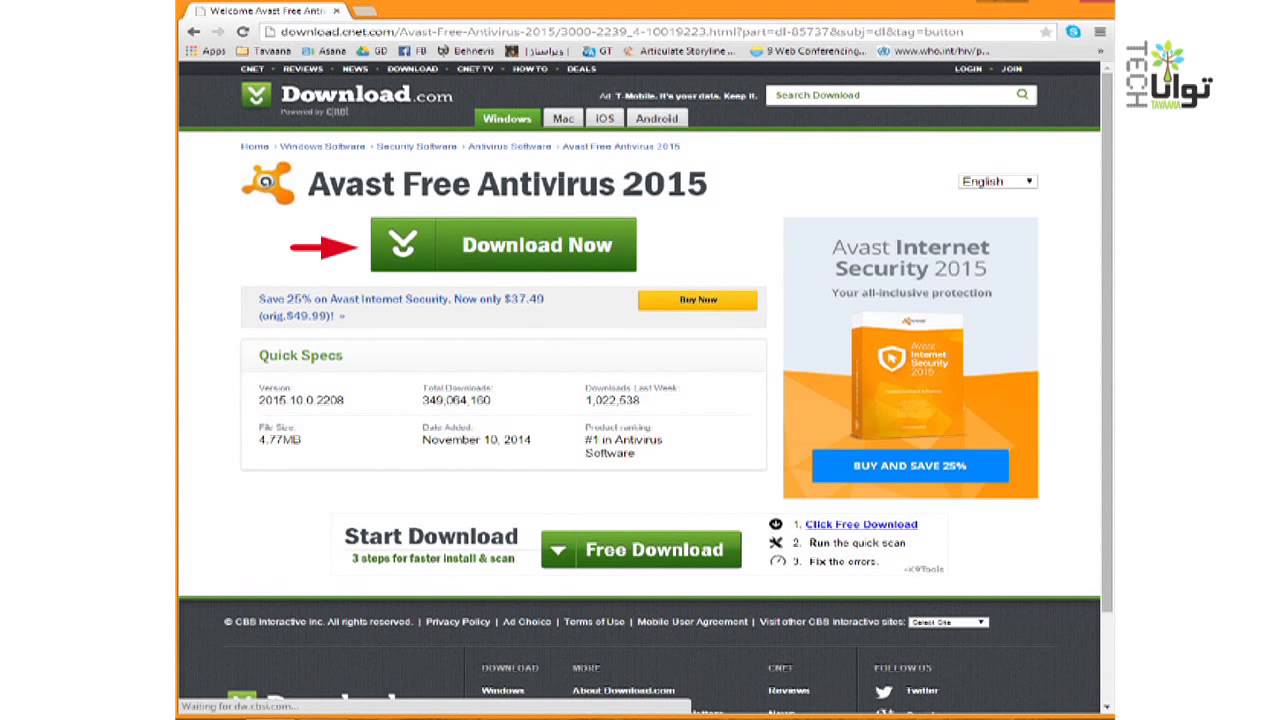Screen dimensions: 1280x720
Task: Open the Tavaana bookmark folder
Action: click(264, 51)
